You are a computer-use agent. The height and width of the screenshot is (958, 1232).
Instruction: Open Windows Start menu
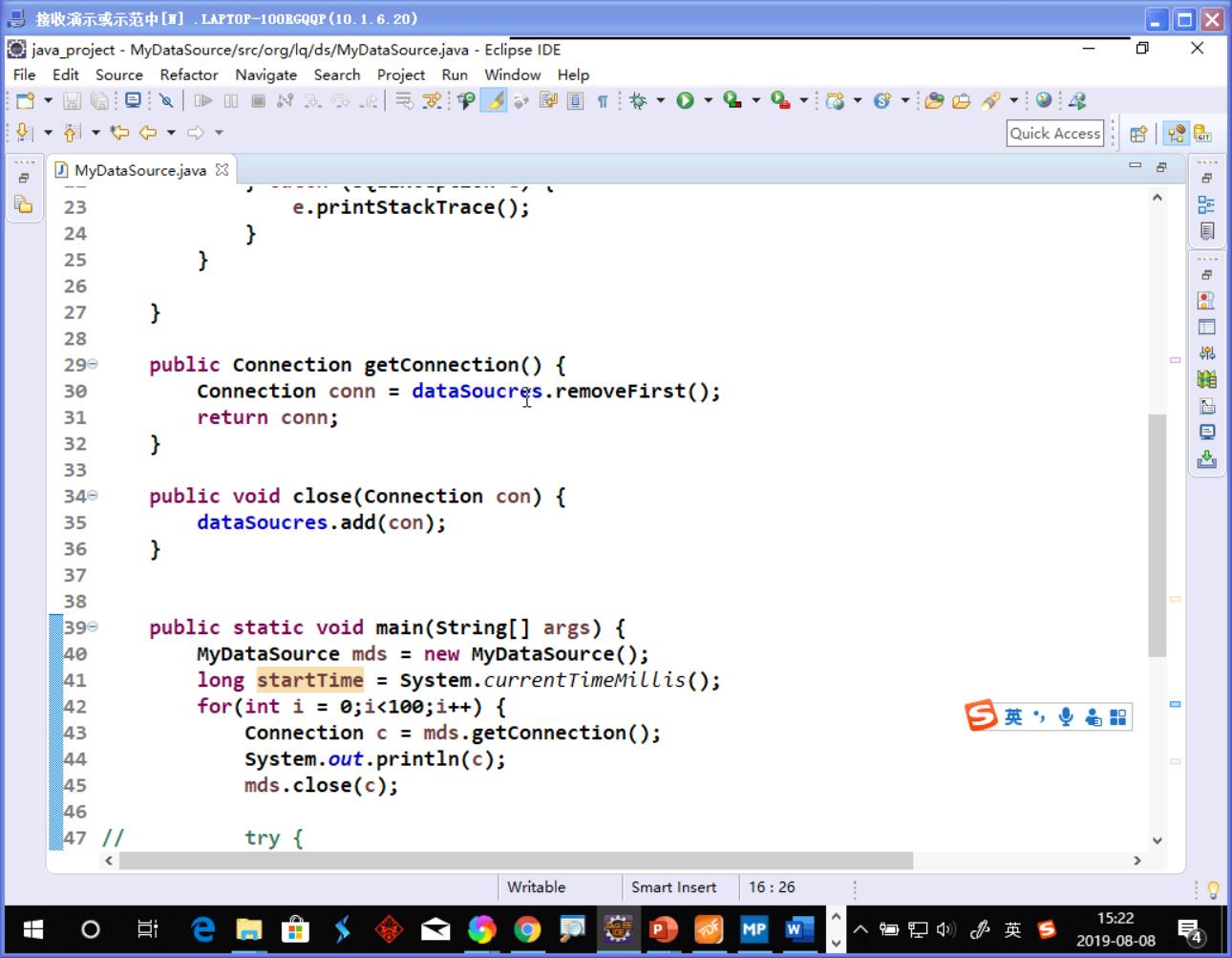pos(33,928)
